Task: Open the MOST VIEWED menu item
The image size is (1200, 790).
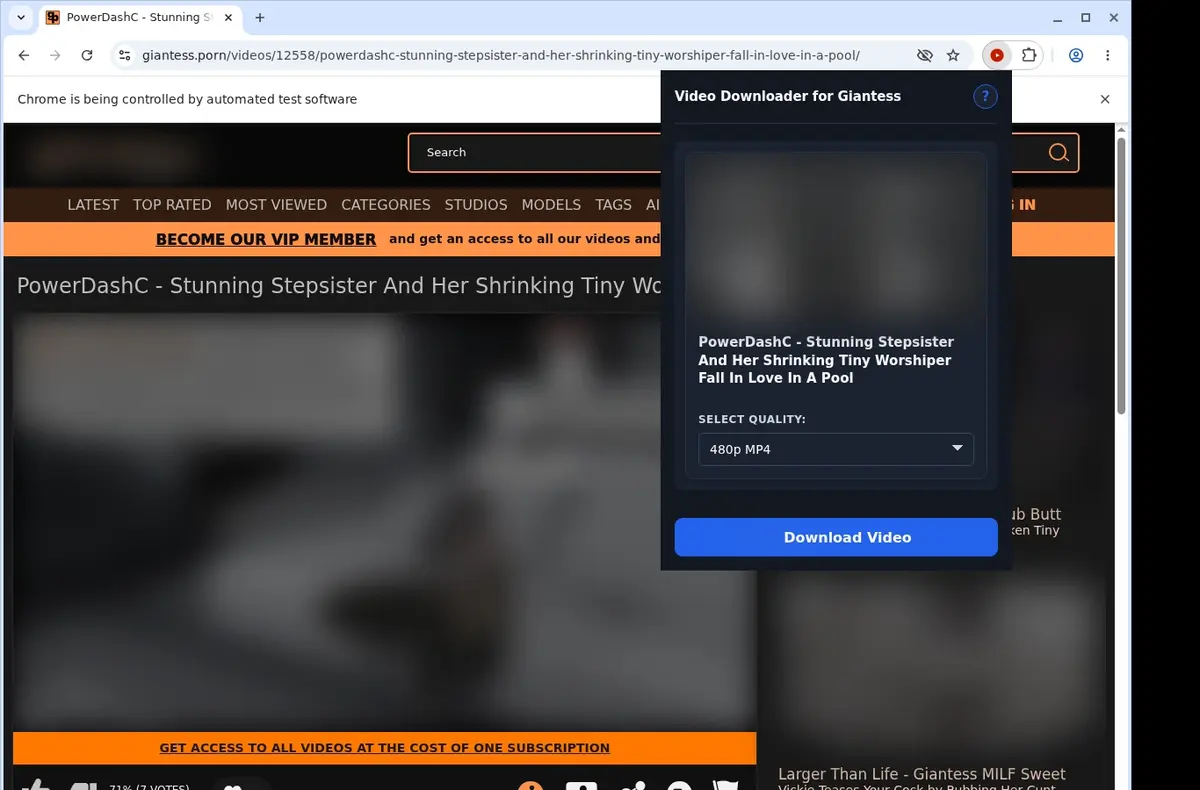Action: coord(276,204)
